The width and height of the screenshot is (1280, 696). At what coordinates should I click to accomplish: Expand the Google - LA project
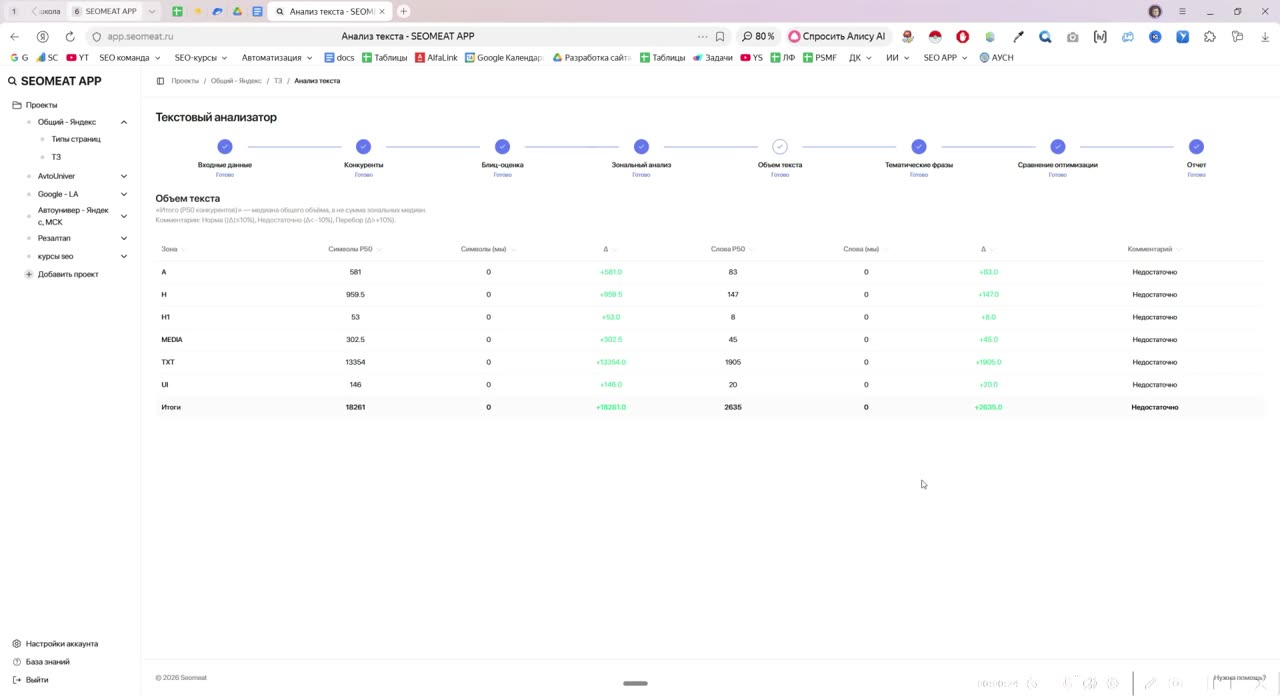coord(124,194)
